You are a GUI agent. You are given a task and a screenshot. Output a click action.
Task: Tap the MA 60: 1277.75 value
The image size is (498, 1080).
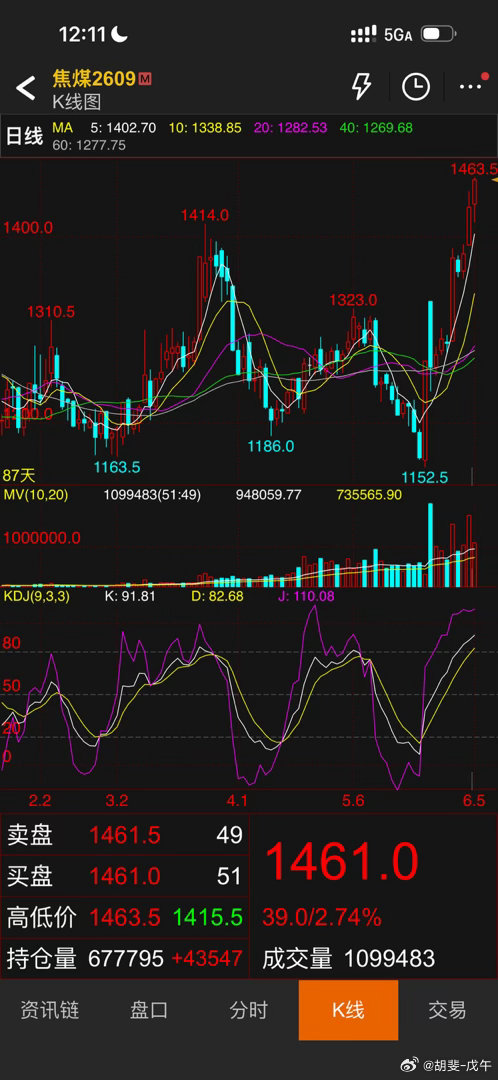[90, 145]
